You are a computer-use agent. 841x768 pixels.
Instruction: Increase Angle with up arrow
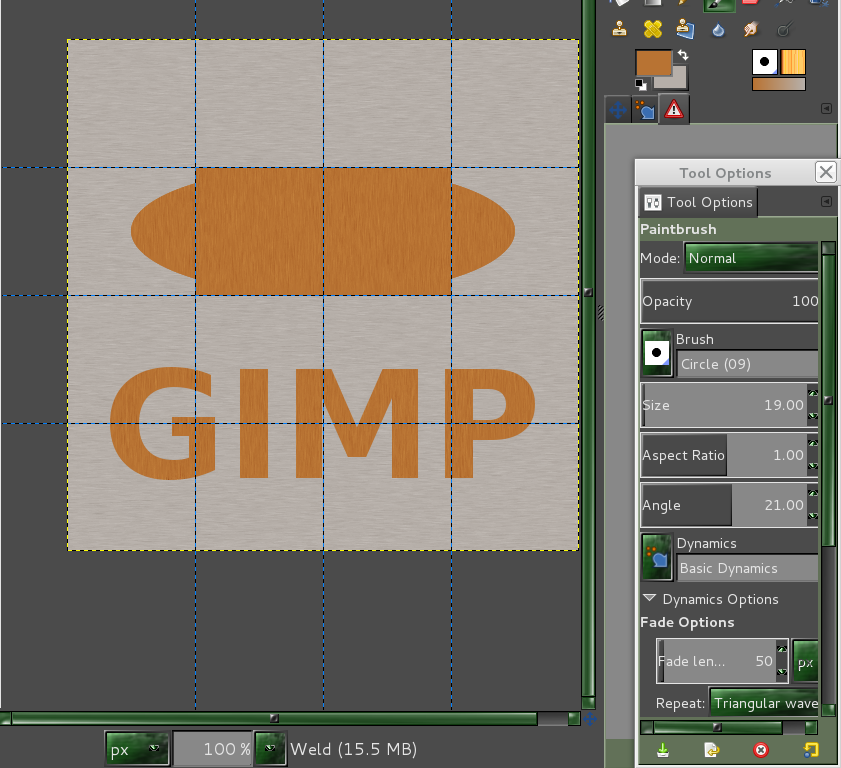pyautogui.click(x=813, y=493)
